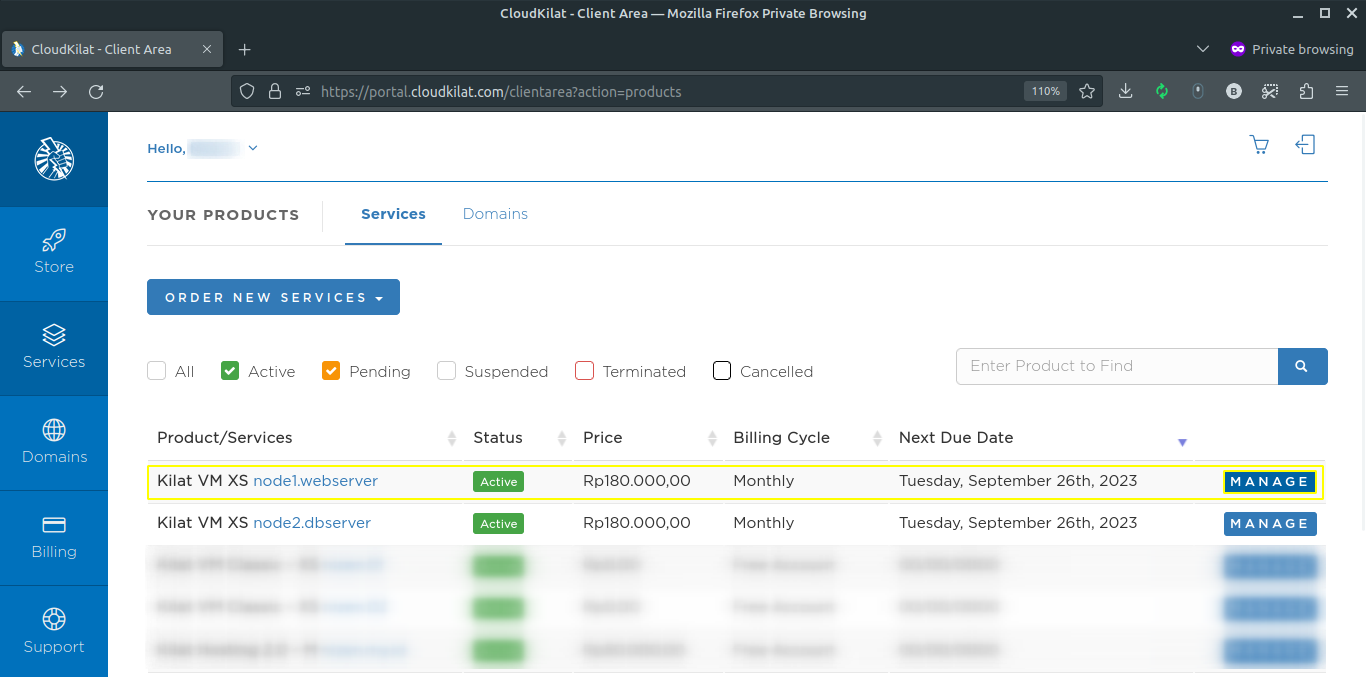Viewport: 1366px width, 677px height.
Task: Click the magnifier search button
Action: pyautogui.click(x=1302, y=367)
